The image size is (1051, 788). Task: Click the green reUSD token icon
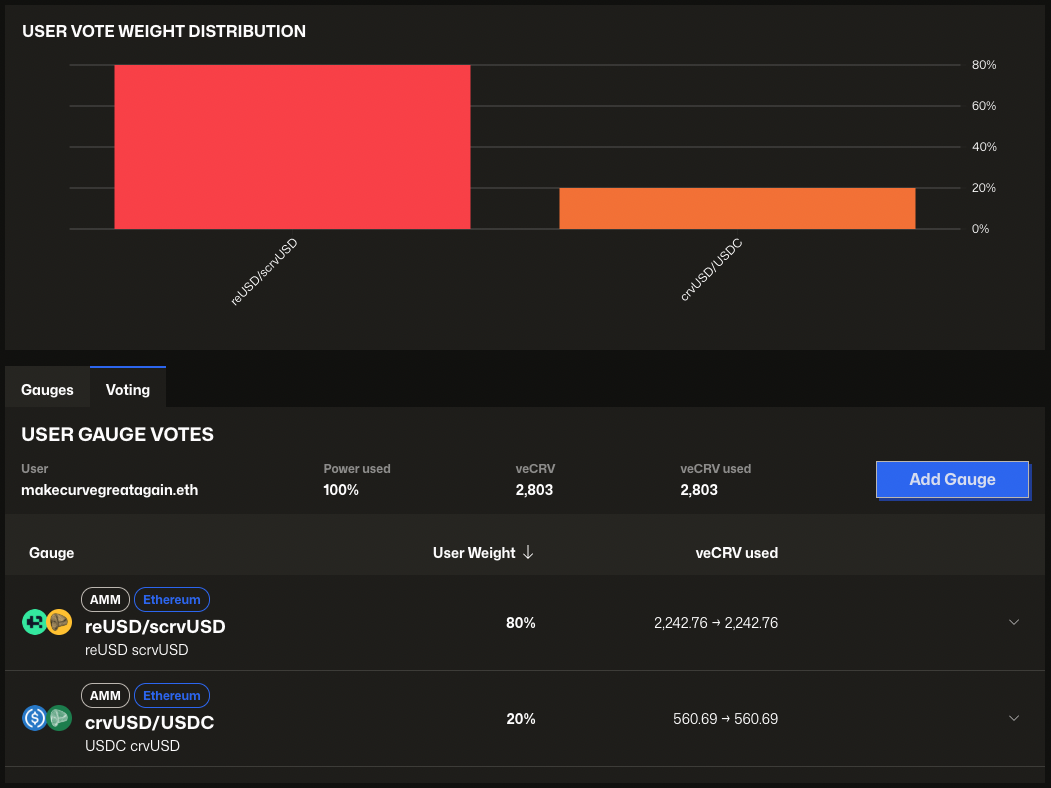[x=34, y=622]
